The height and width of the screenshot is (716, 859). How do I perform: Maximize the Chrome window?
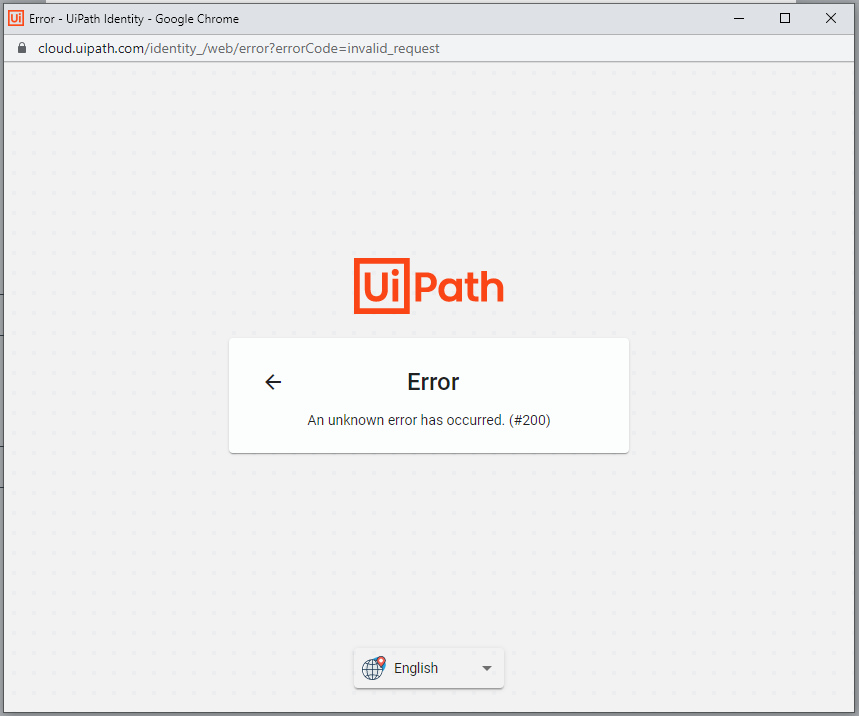tap(784, 18)
